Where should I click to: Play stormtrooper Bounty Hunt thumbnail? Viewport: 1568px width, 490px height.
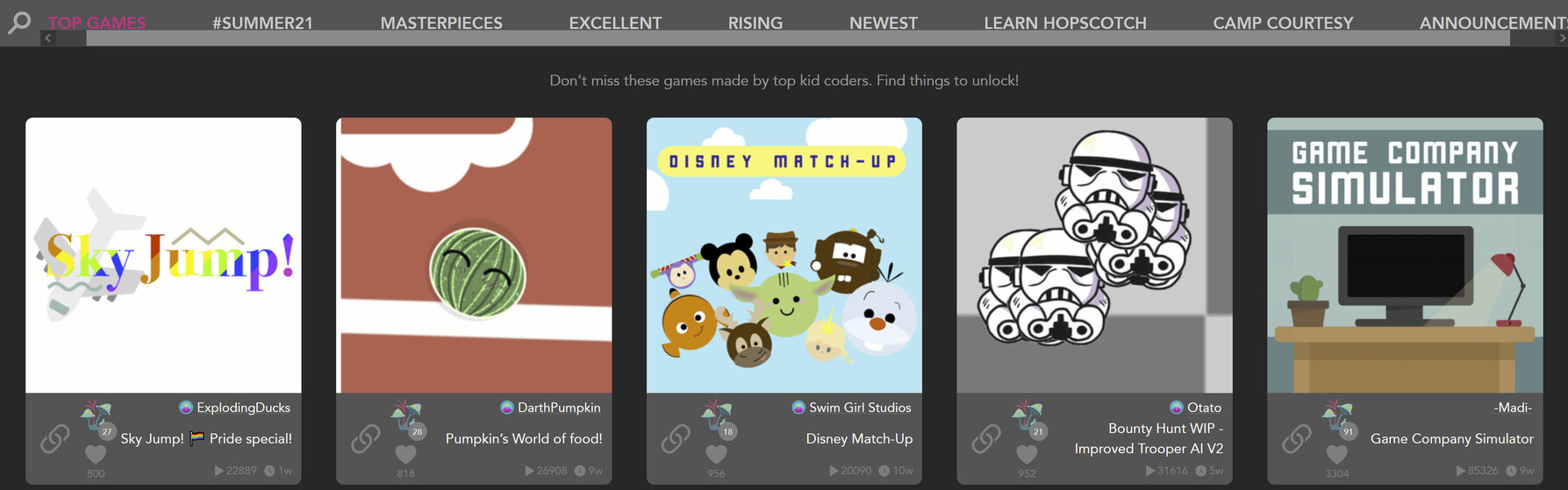[x=1094, y=255]
